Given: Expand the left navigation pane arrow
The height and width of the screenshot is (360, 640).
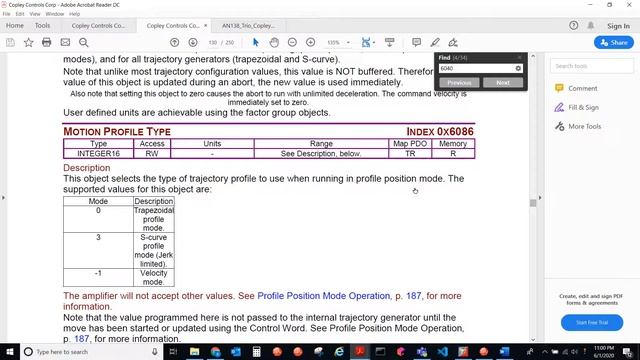Looking at the screenshot, I should (3, 198).
